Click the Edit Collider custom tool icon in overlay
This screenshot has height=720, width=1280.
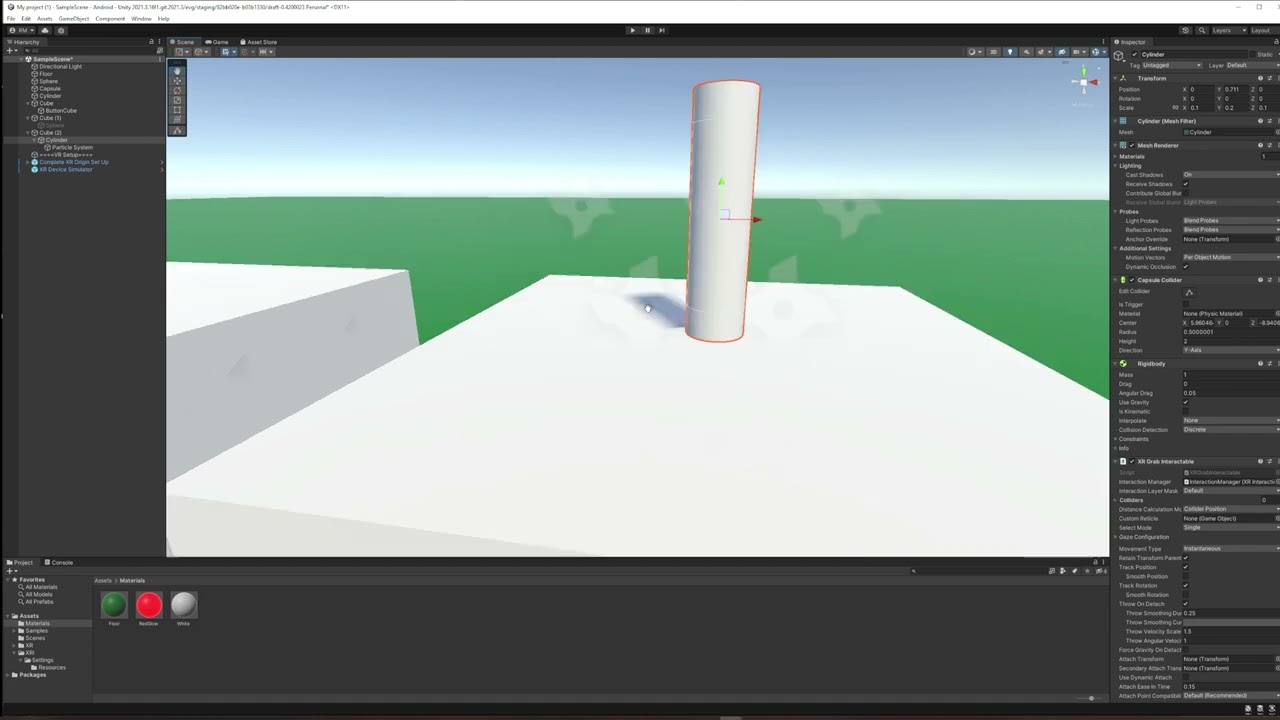(x=178, y=130)
